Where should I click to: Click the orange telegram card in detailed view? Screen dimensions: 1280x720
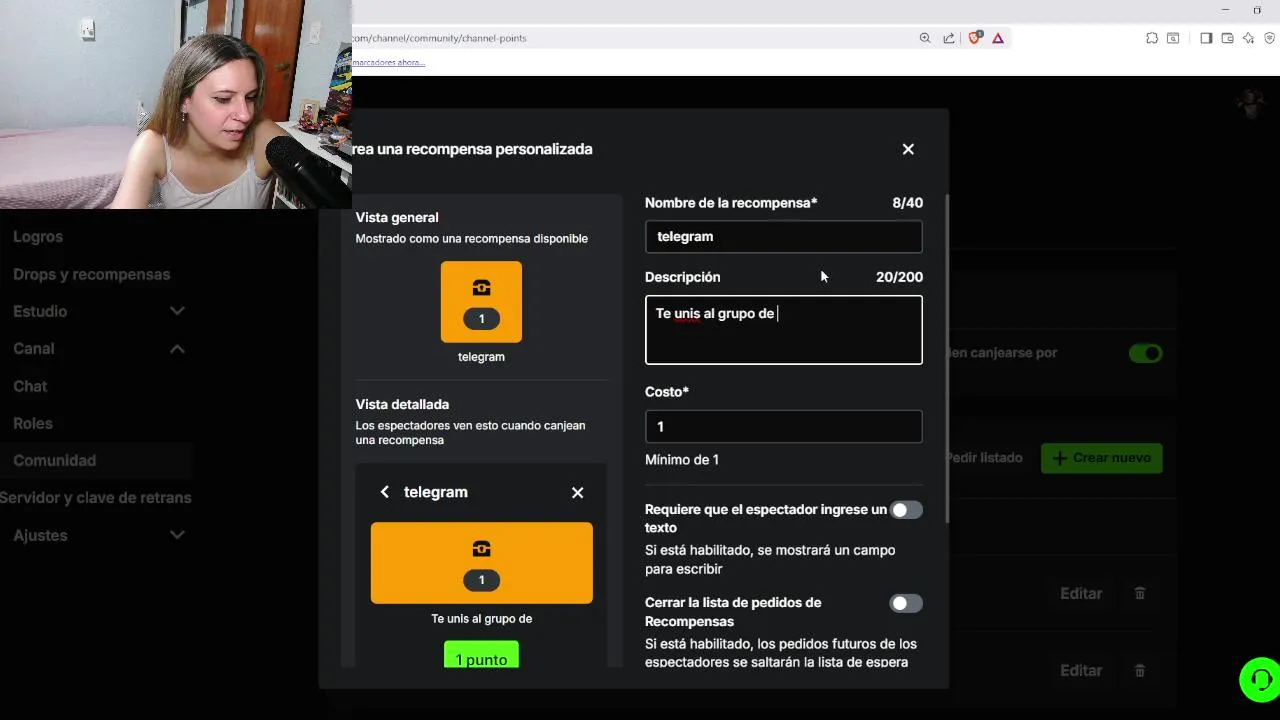(x=481, y=563)
